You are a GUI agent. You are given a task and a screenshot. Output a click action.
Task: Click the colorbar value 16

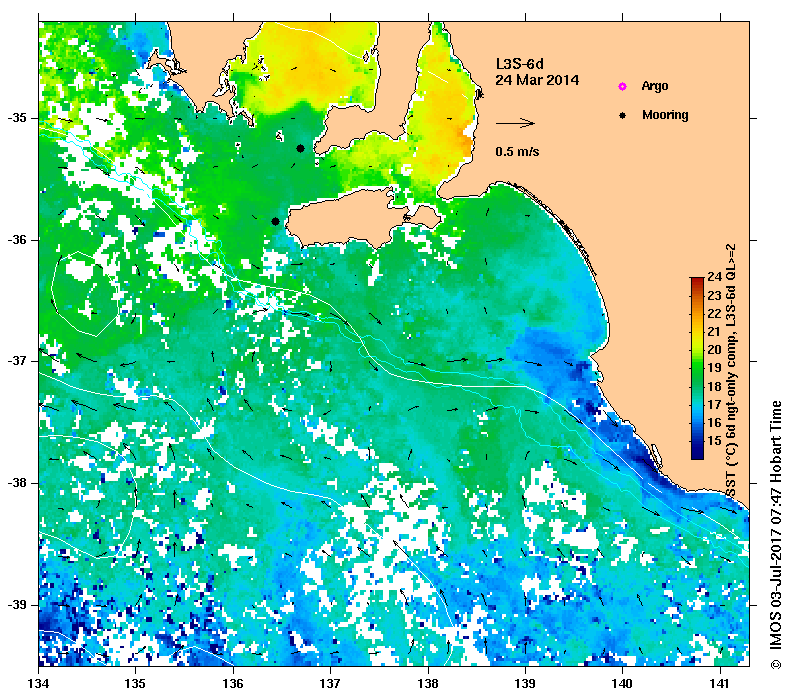point(714,423)
